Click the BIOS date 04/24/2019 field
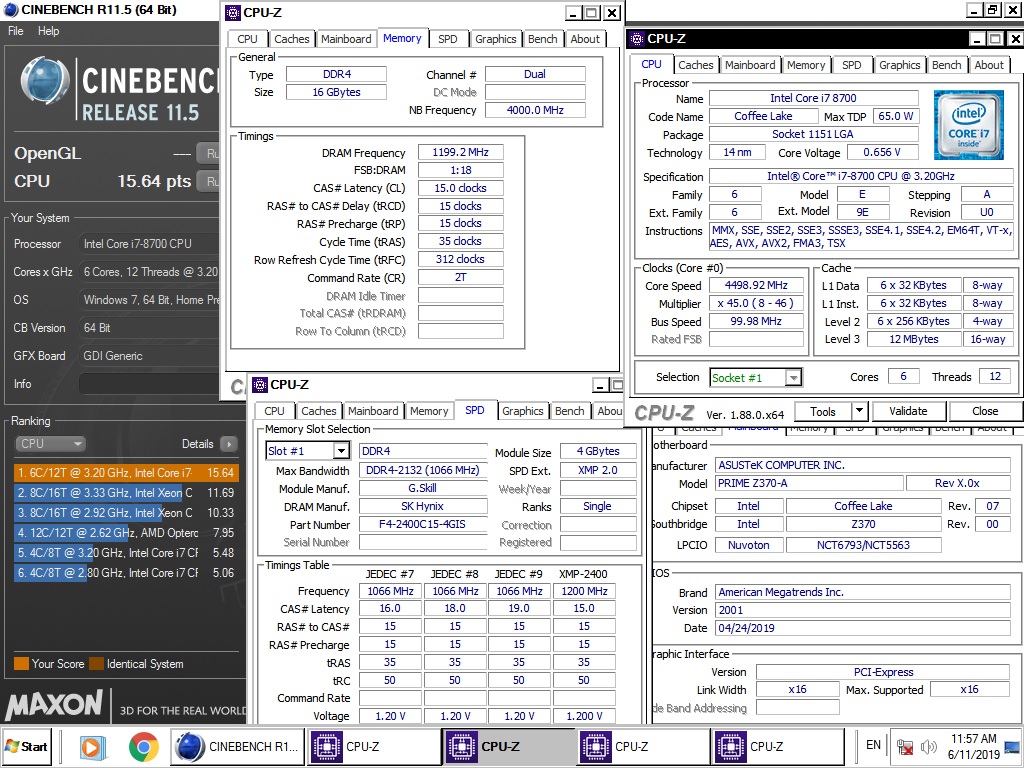 pyautogui.click(x=863, y=628)
